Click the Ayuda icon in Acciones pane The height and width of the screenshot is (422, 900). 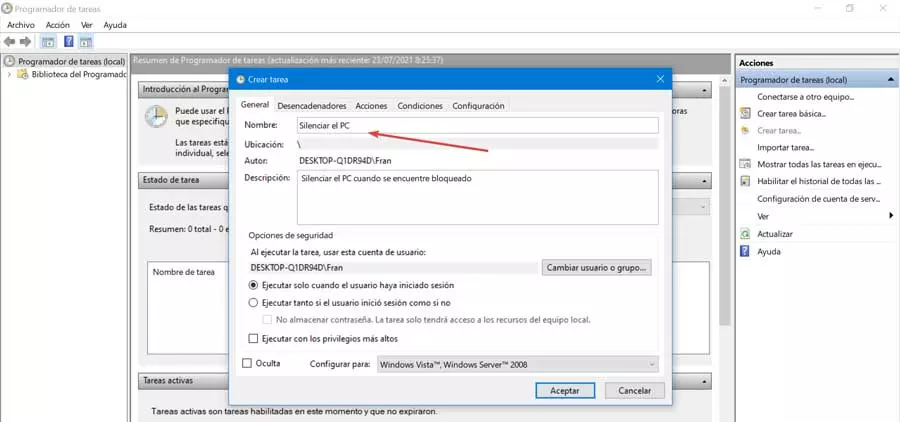point(745,251)
